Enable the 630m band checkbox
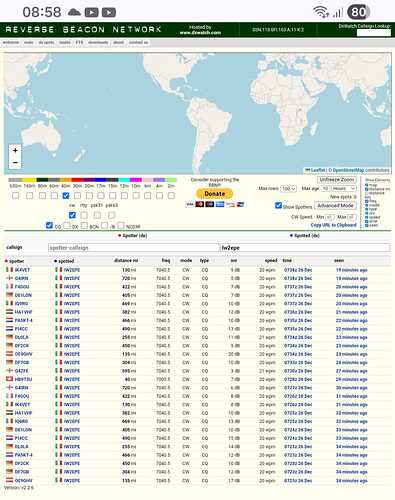 tap(15, 196)
